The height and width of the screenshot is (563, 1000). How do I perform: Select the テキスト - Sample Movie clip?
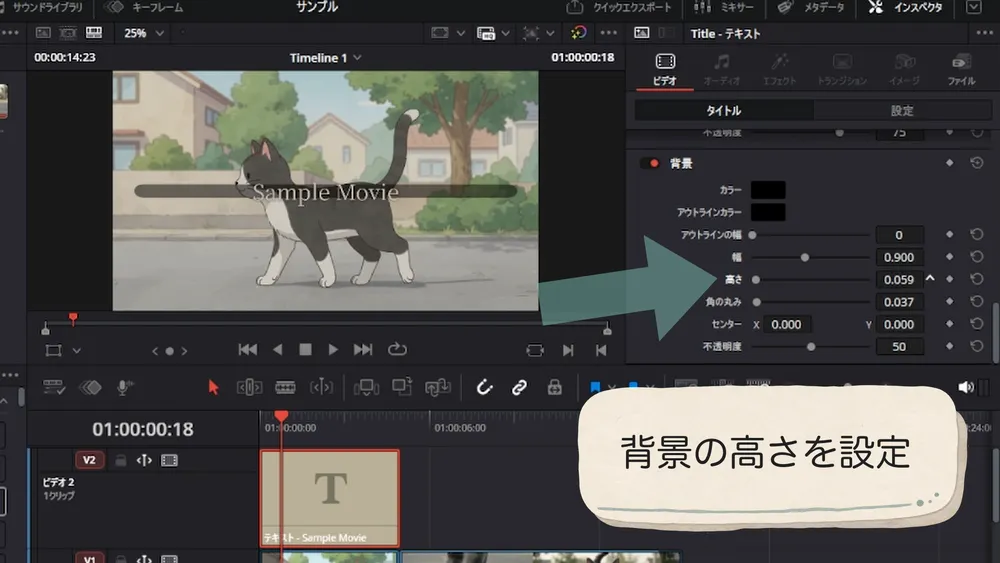[330, 498]
